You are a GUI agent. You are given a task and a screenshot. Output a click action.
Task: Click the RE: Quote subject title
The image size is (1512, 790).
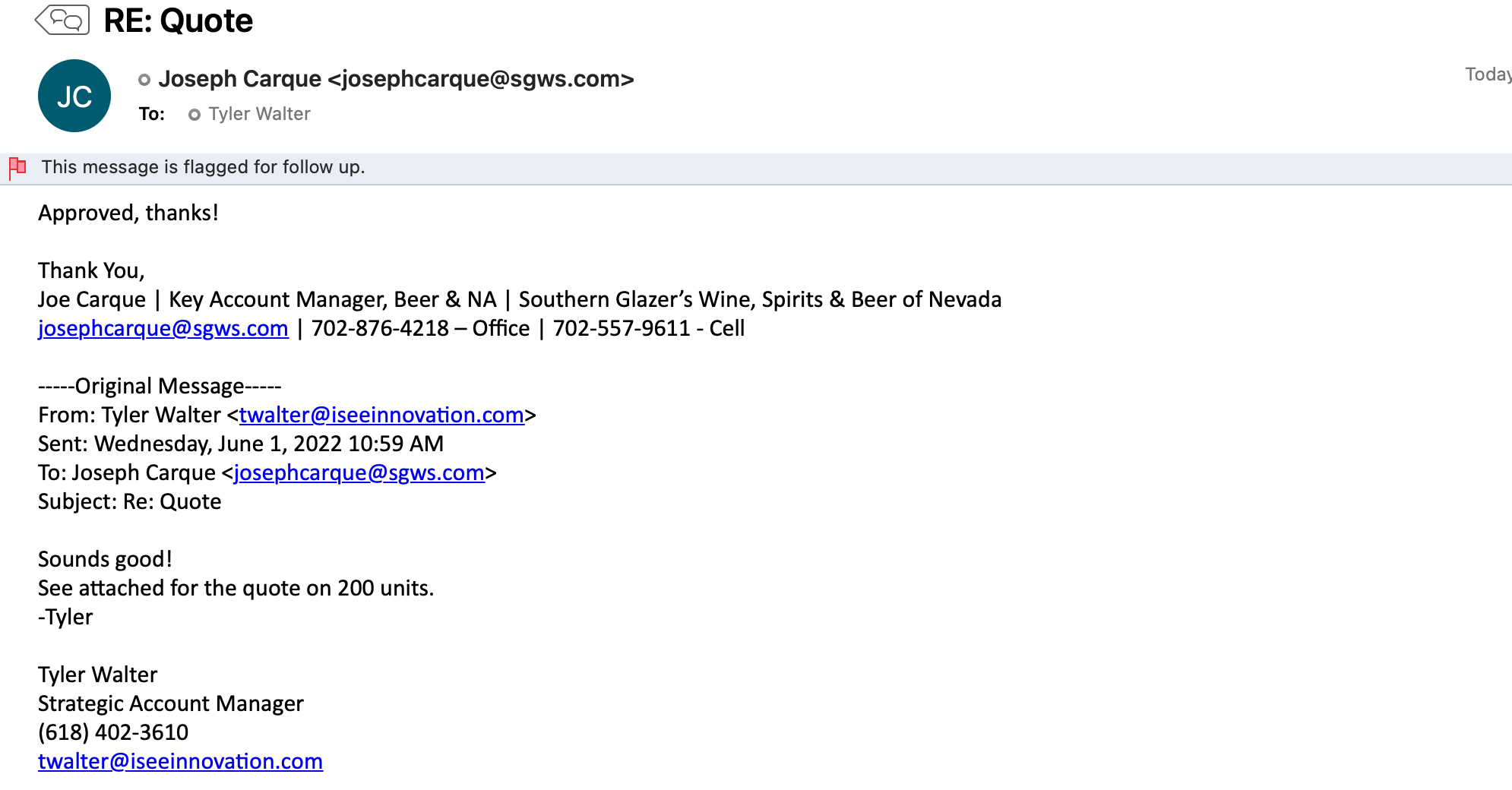[x=178, y=21]
